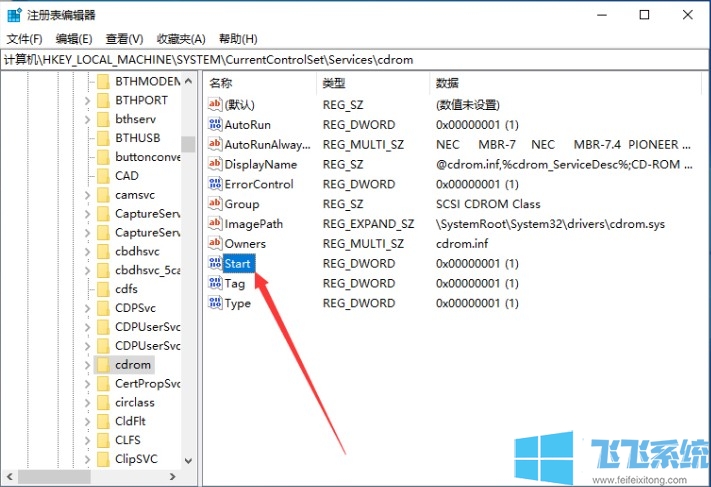Select the Owners multi-string value icon
This screenshot has width=711, height=487.
214,243
